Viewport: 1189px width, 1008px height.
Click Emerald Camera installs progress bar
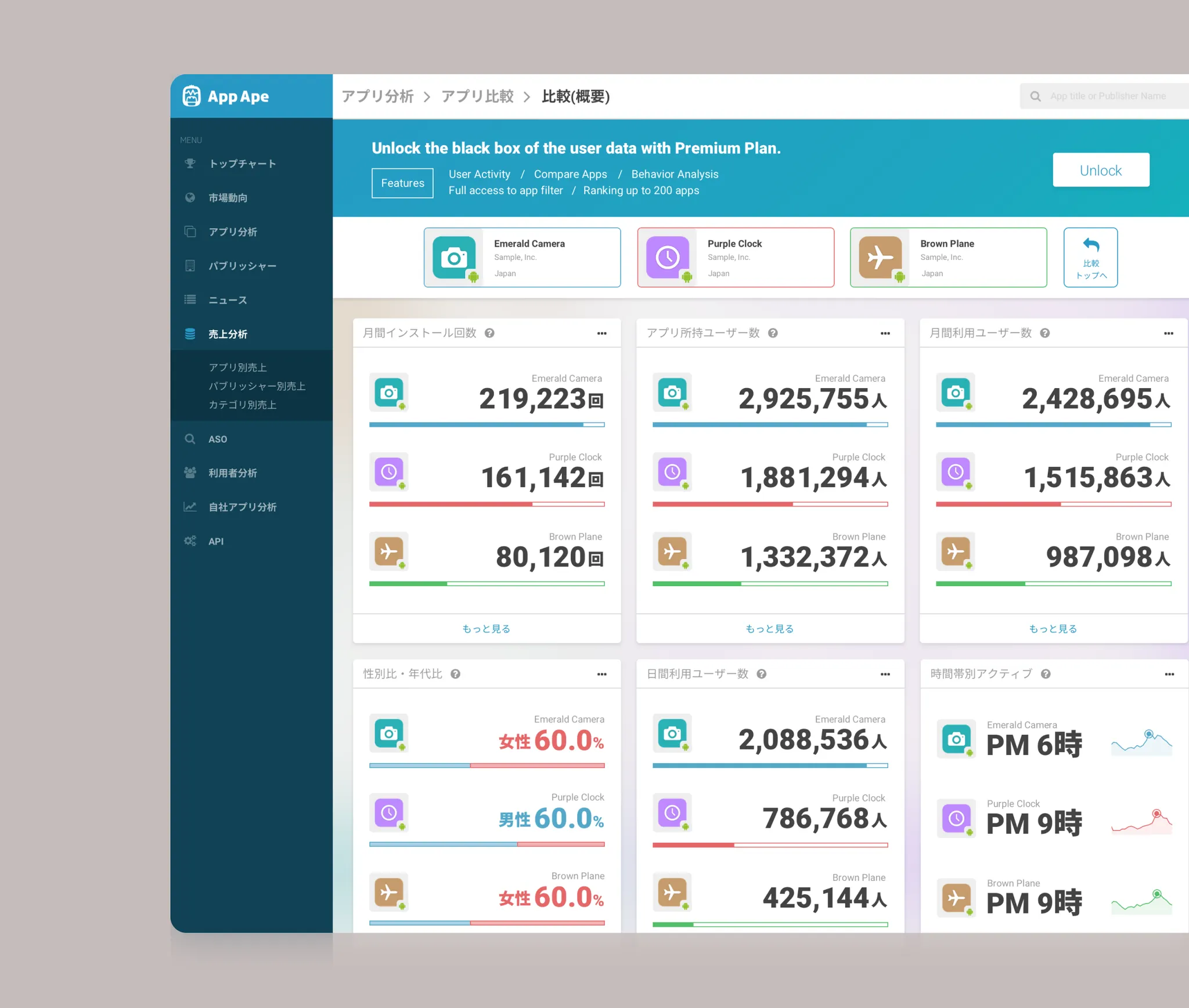pos(487,425)
